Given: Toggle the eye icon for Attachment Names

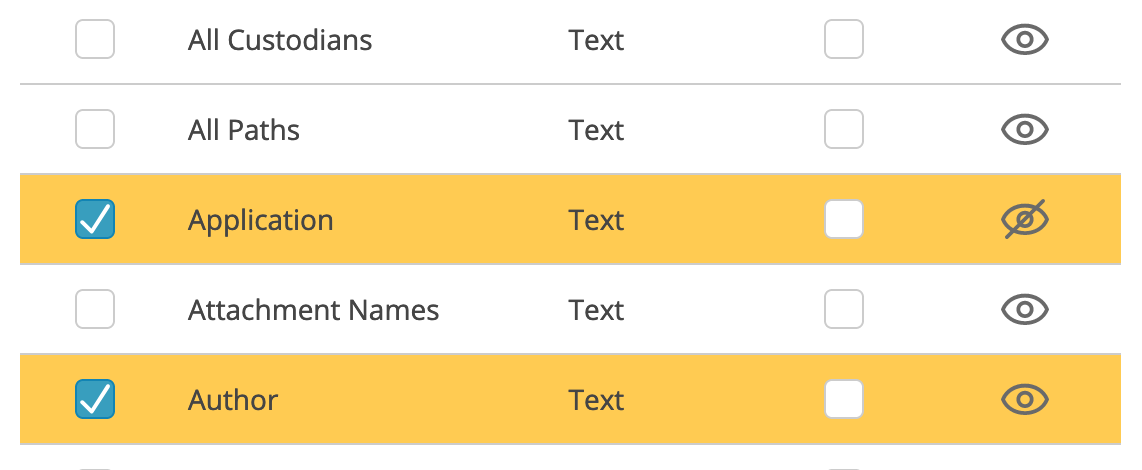Looking at the screenshot, I should [x=1024, y=310].
